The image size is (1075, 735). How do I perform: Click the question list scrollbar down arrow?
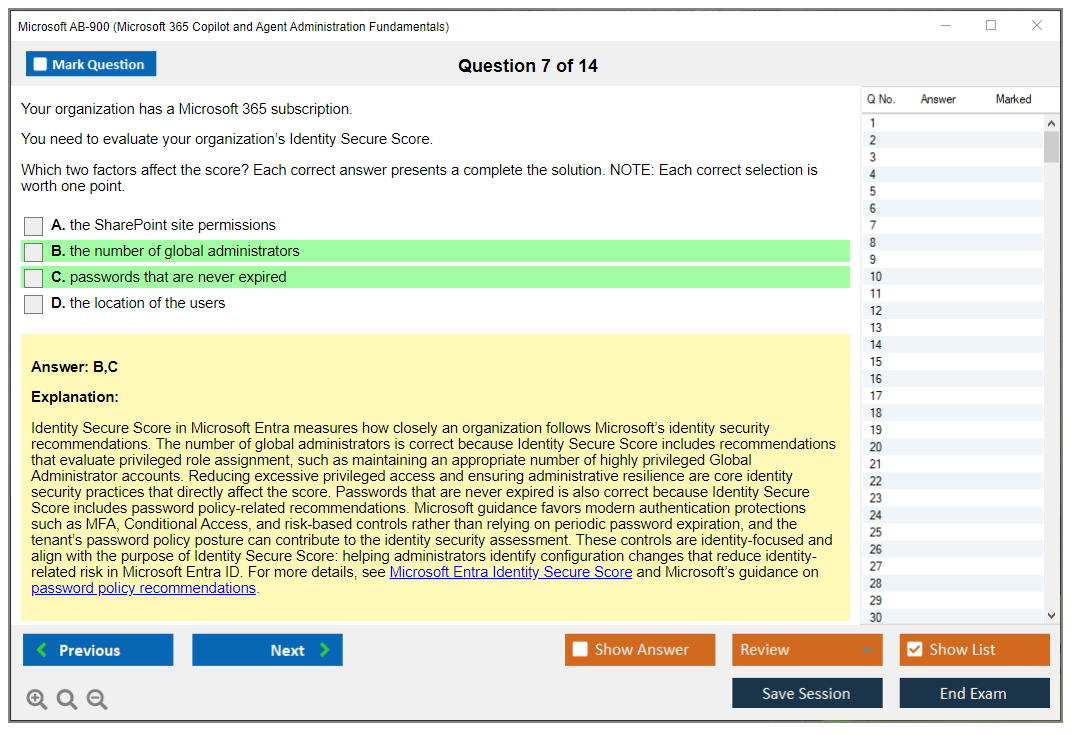pyautogui.click(x=1051, y=616)
